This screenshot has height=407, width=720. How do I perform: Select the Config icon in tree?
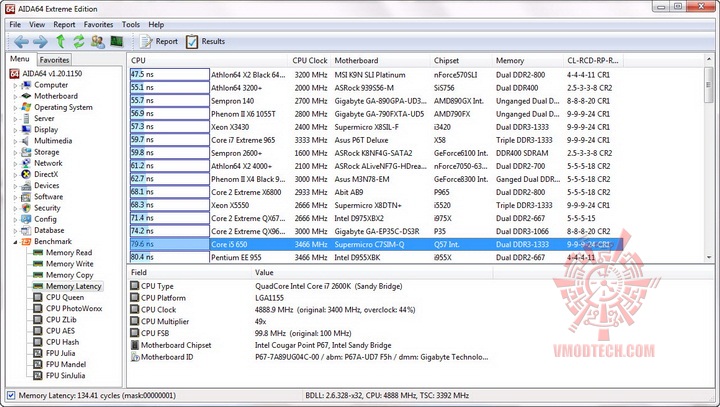click(x=26, y=219)
